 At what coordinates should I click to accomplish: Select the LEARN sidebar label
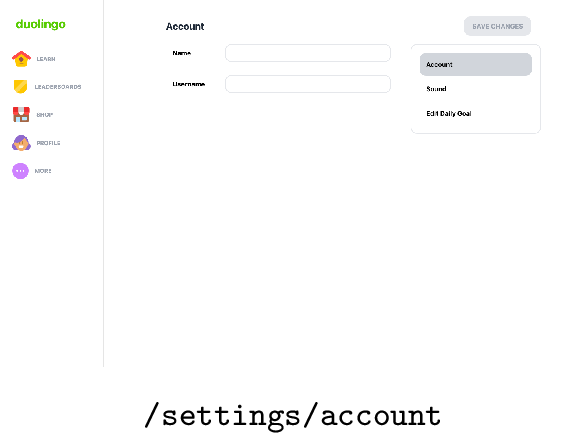(46, 59)
